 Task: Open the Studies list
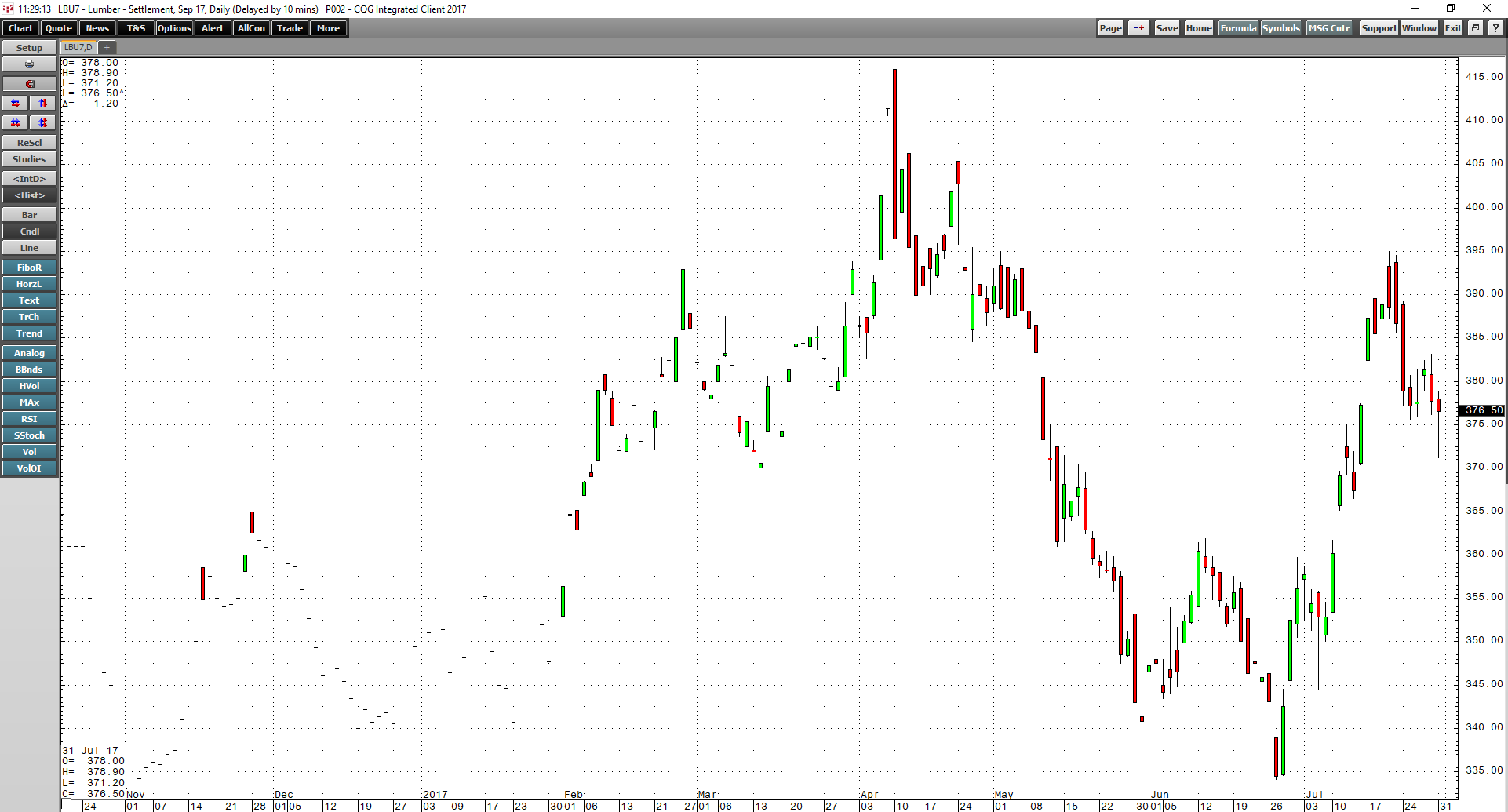[29, 159]
